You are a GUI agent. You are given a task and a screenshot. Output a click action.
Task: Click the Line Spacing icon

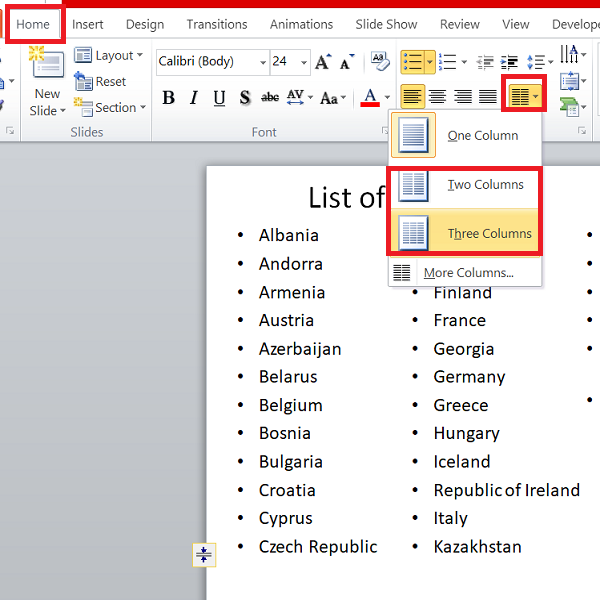click(x=536, y=62)
